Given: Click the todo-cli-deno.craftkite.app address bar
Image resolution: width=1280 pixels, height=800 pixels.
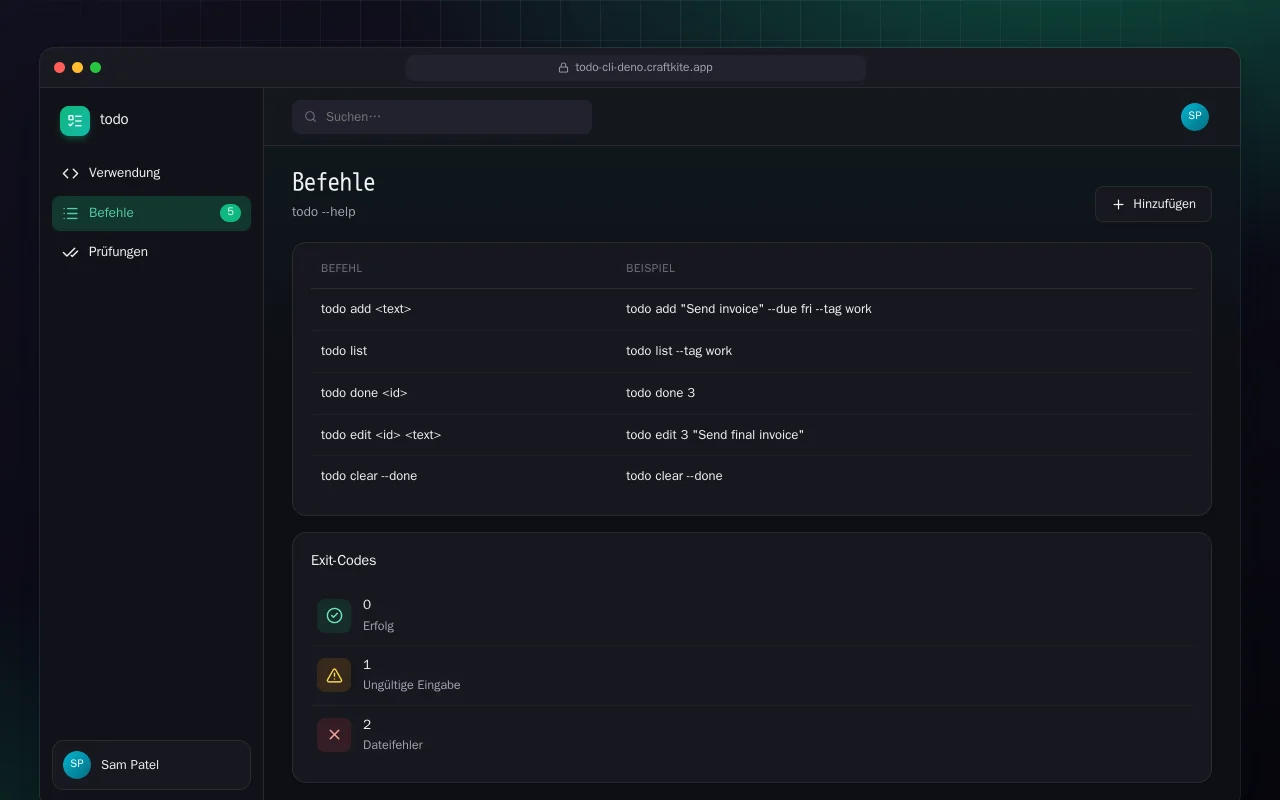Looking at the screenshot, I should (636, 68).
